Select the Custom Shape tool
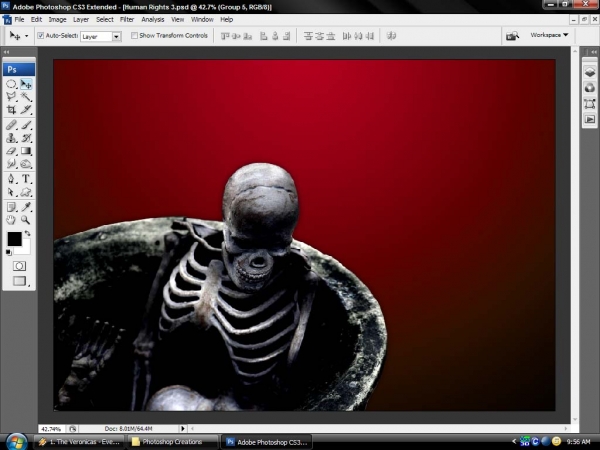Image resolution: width=600 pixels, height=450 pixels. tap(26, 192)
